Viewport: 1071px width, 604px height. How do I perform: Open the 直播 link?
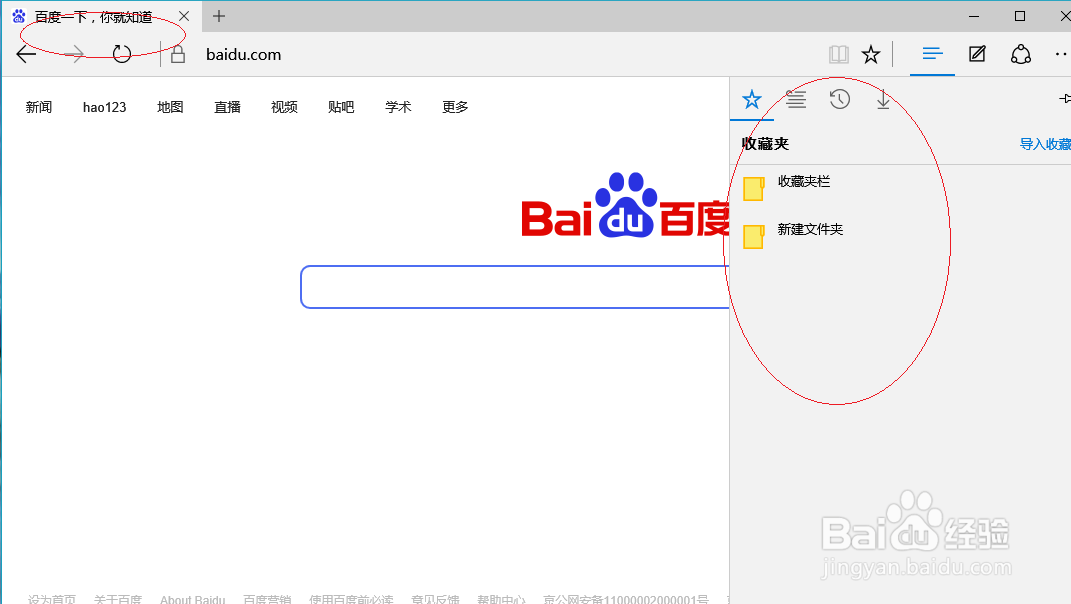[227, 107]
